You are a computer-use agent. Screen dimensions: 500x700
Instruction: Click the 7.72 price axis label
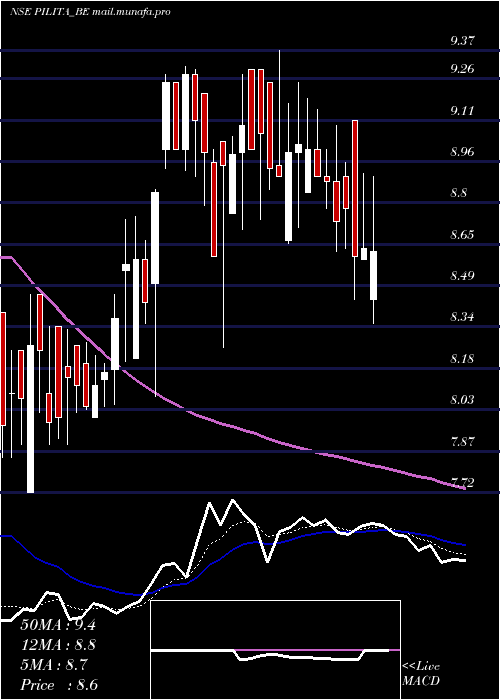[x=462, y=483]
